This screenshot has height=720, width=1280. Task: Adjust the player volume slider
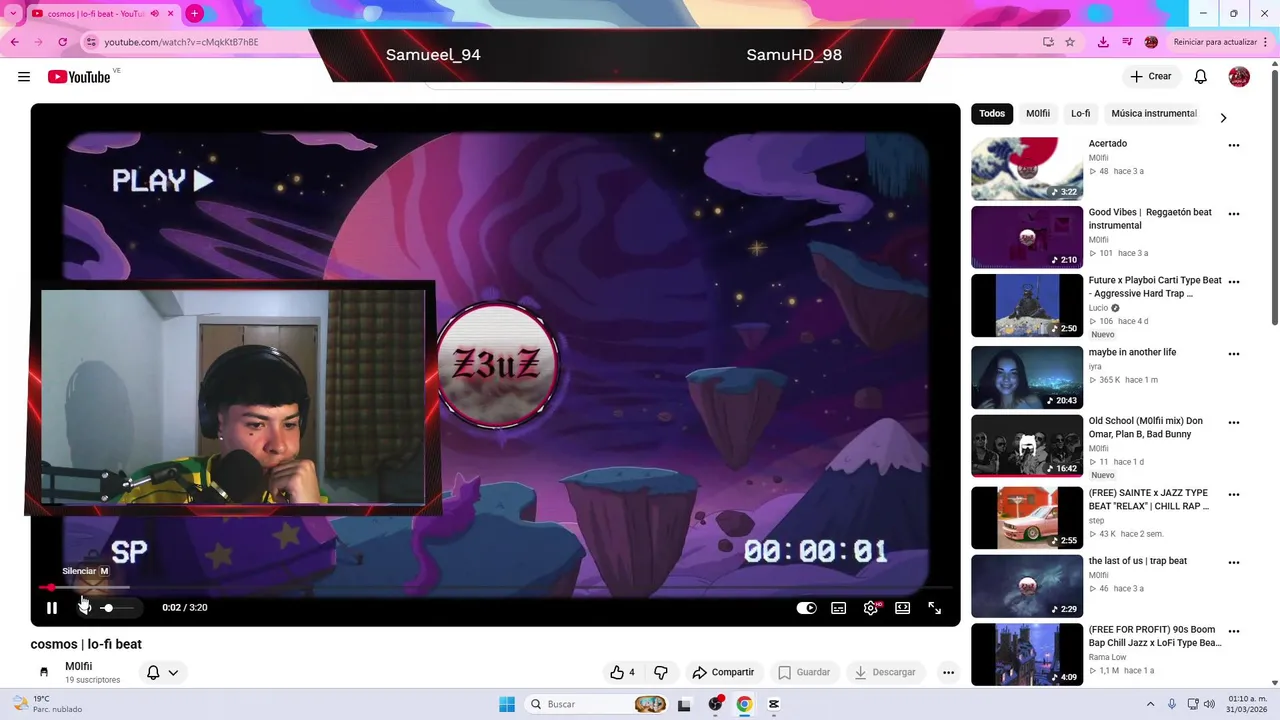click(x=118, y=608)
